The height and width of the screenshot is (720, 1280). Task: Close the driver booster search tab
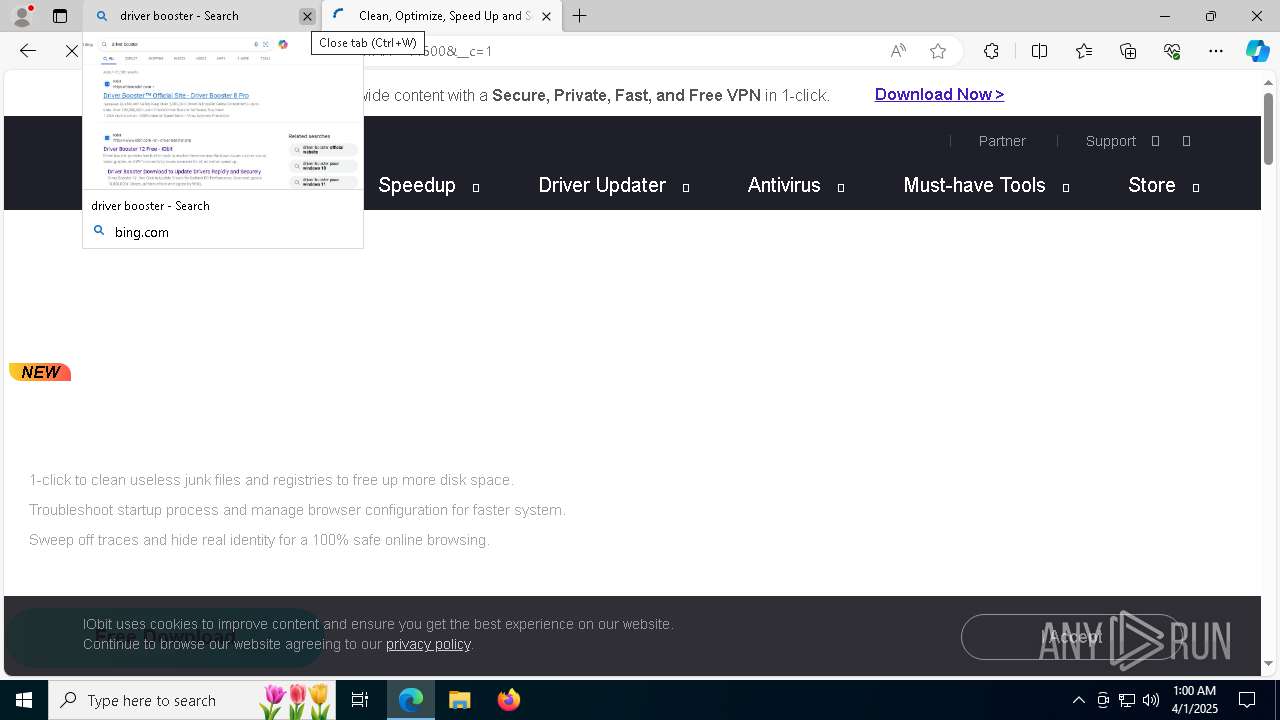tap(307, 16)
